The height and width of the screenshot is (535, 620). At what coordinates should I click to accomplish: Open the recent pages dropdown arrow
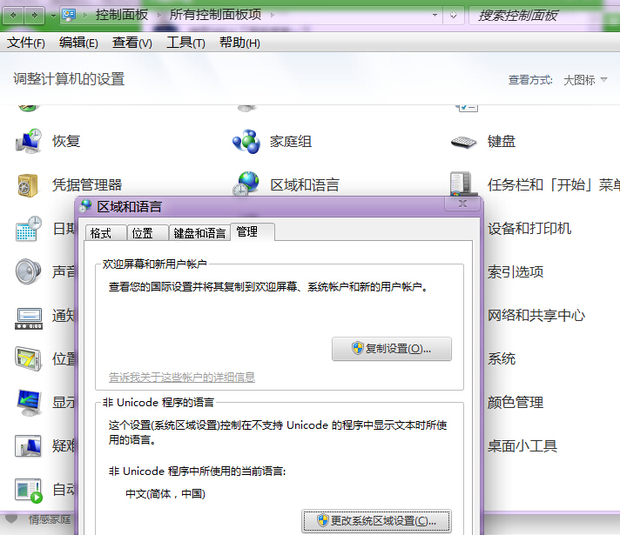point(53,16)
